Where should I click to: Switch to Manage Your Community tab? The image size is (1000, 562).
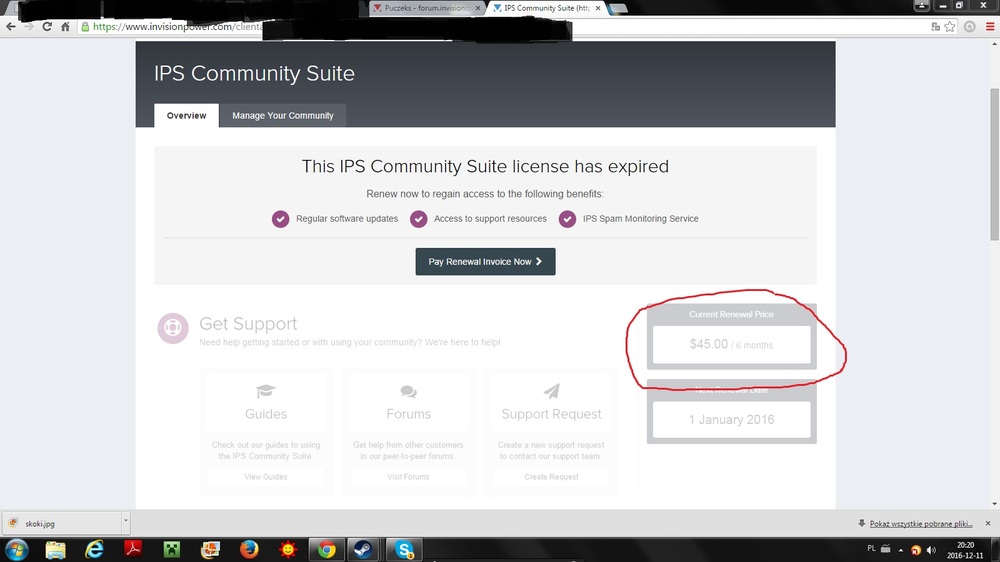pos(283,115)
